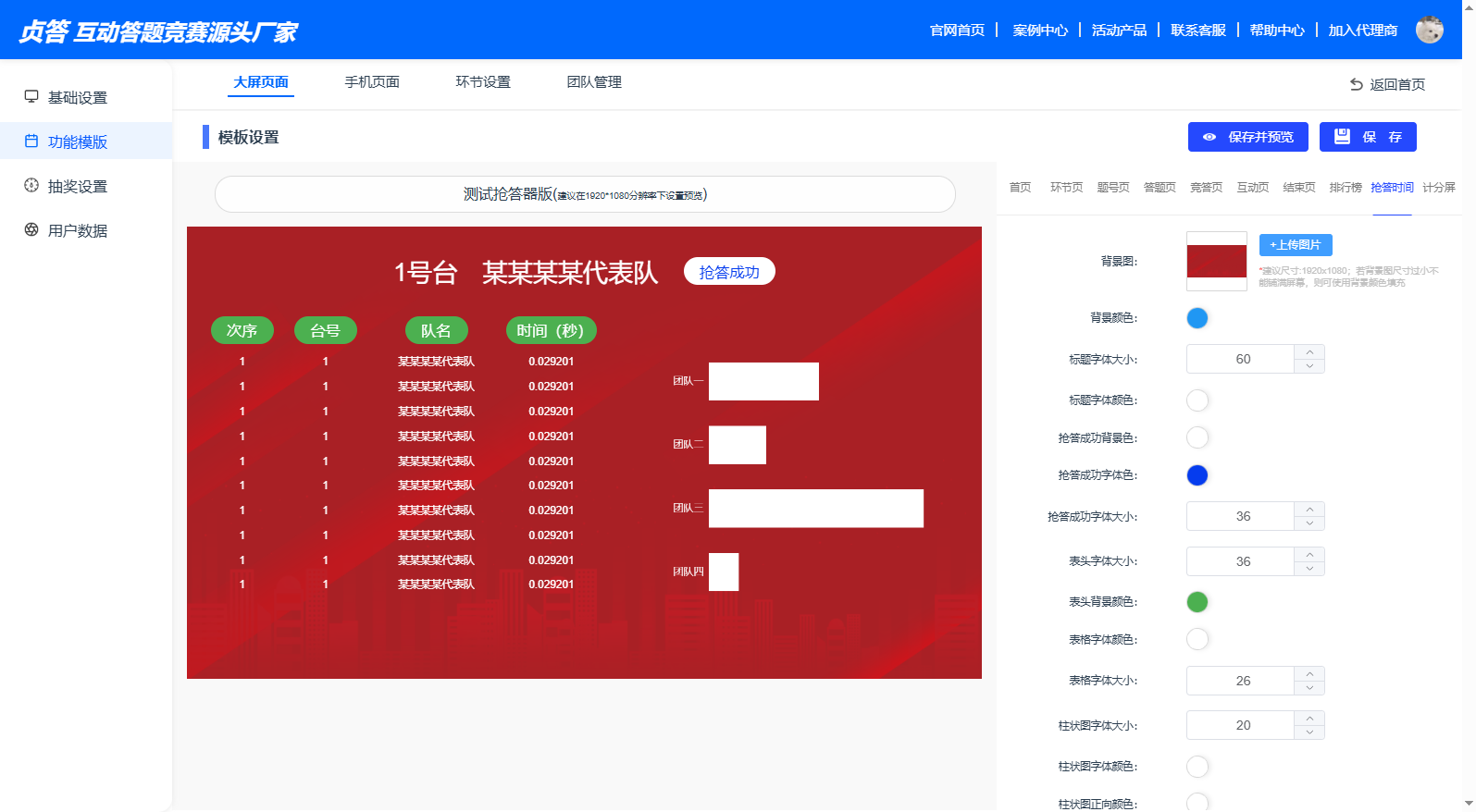Click the eye icon on 保存并预览 button
Screen dimensions: 1476x812
point(1209,137)
